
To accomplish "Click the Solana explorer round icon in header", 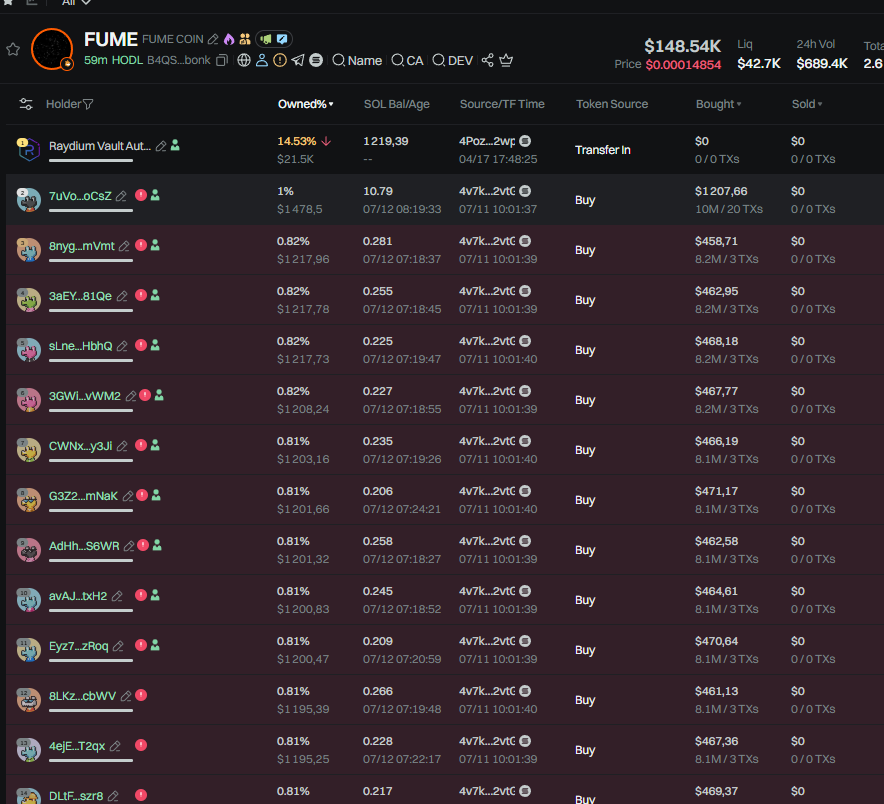I will (316, 60).
